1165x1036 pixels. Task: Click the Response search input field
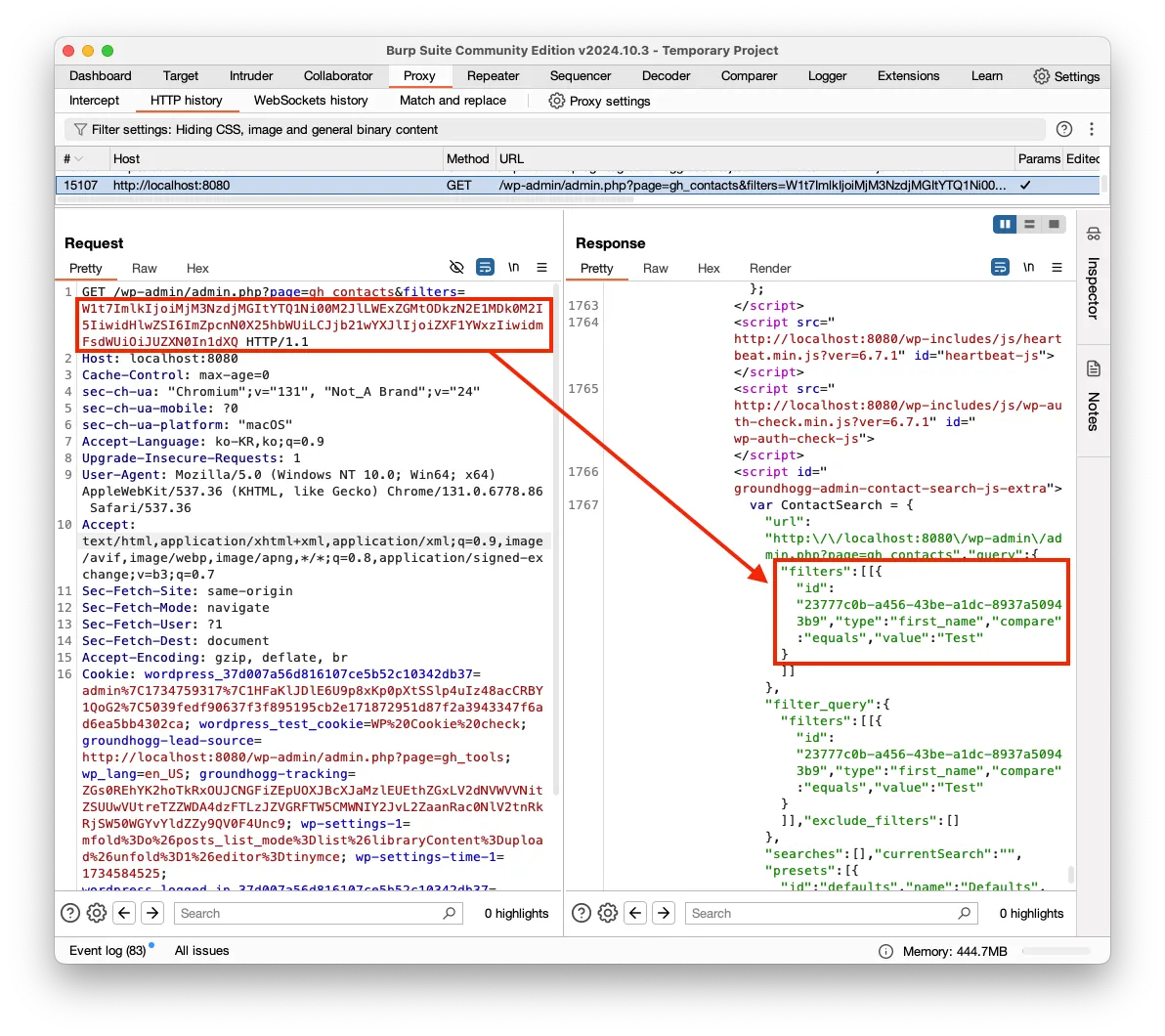[821, 913]
